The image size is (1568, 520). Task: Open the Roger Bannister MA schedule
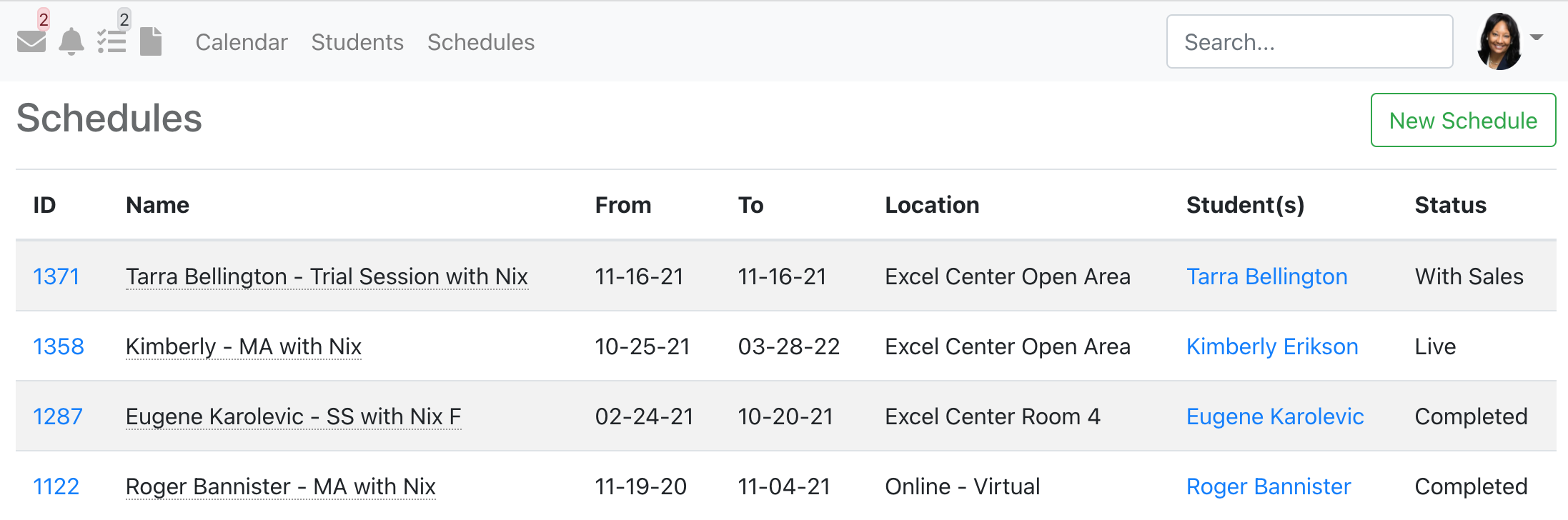pyautogui.click(x=280, y=486)
